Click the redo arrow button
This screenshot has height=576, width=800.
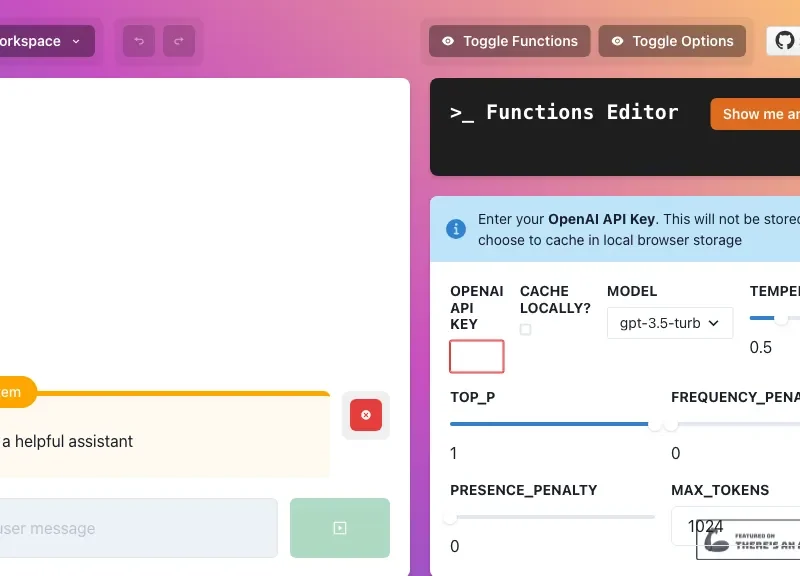pos(179,41)
